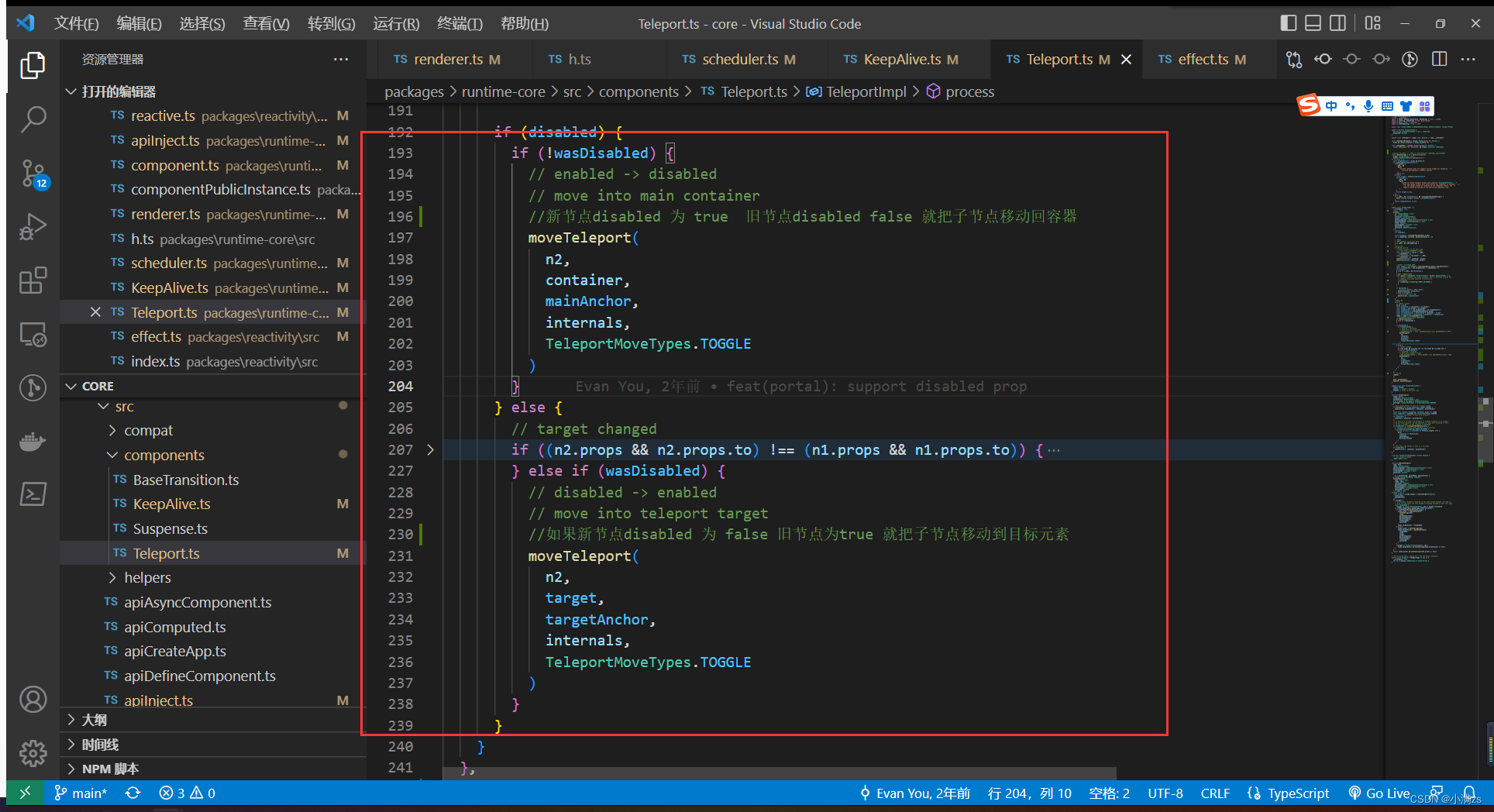Toggle the bottom panel layout button
Viewport: 1494px width, 812px height.
click(x=1313, y=23)
